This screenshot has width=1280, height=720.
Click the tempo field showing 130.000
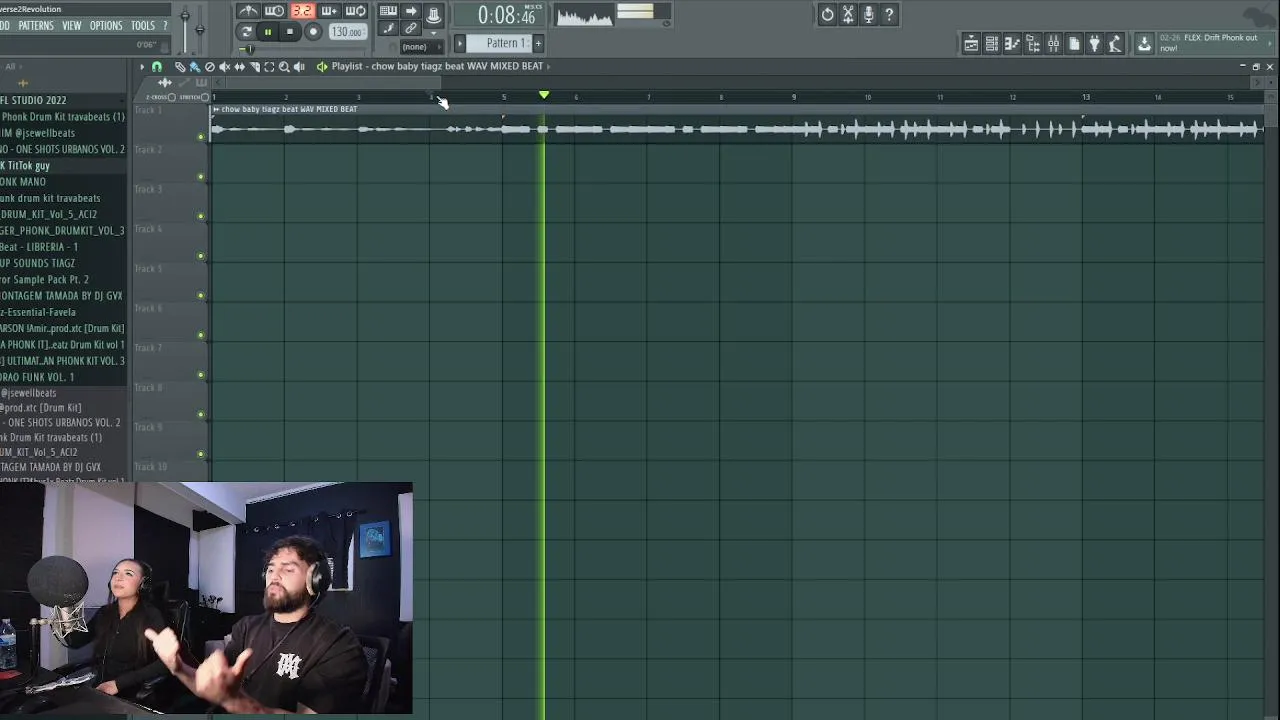pos(347,32)
